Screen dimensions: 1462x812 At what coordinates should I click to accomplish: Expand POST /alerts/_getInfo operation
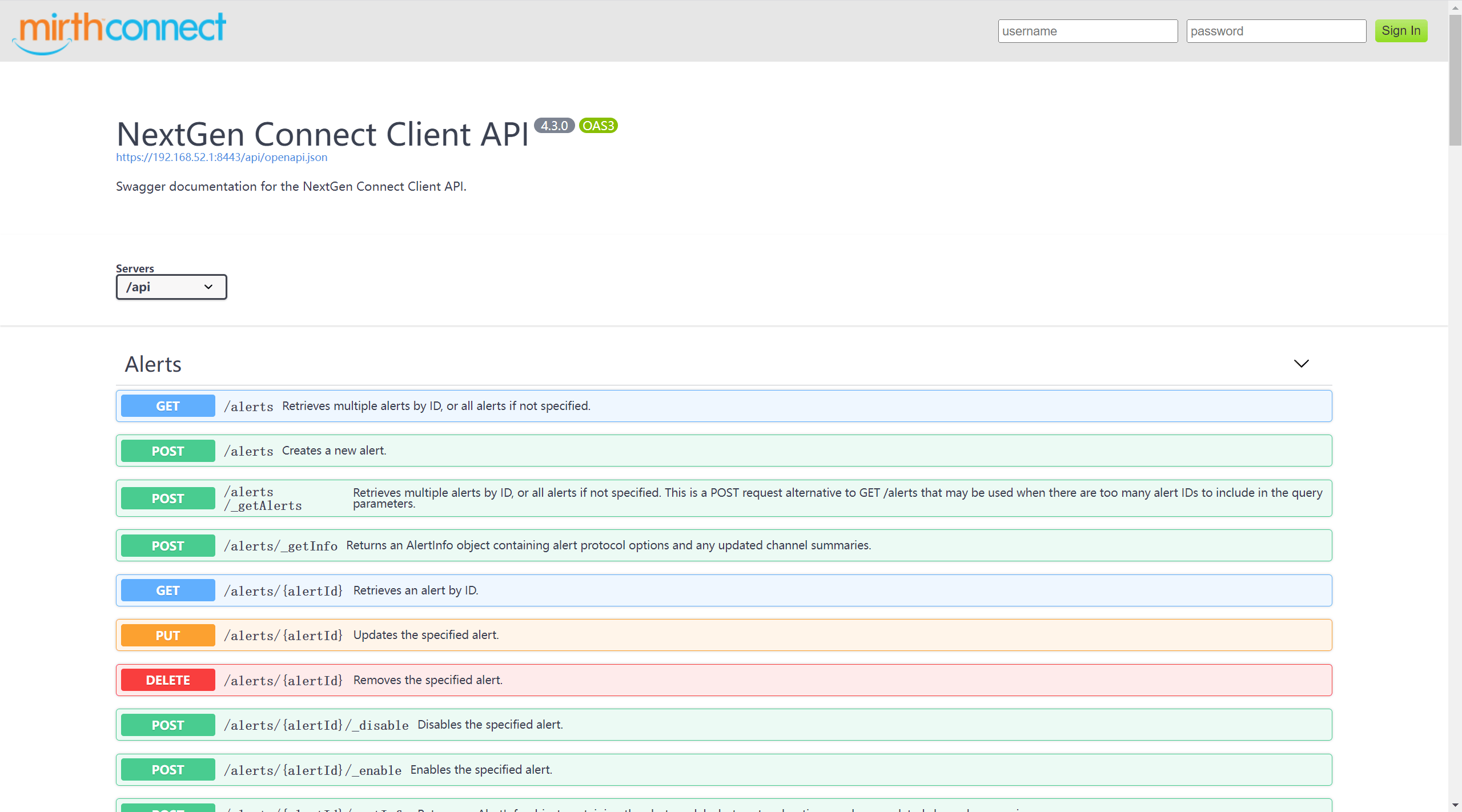click(x=724, y=545)
